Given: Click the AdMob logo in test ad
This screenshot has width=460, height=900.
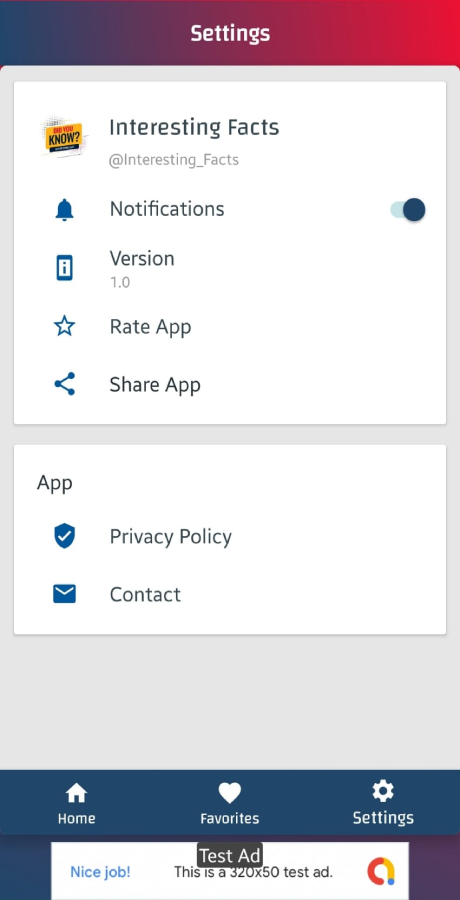Looking at the screenshot, I should [381, 871].
